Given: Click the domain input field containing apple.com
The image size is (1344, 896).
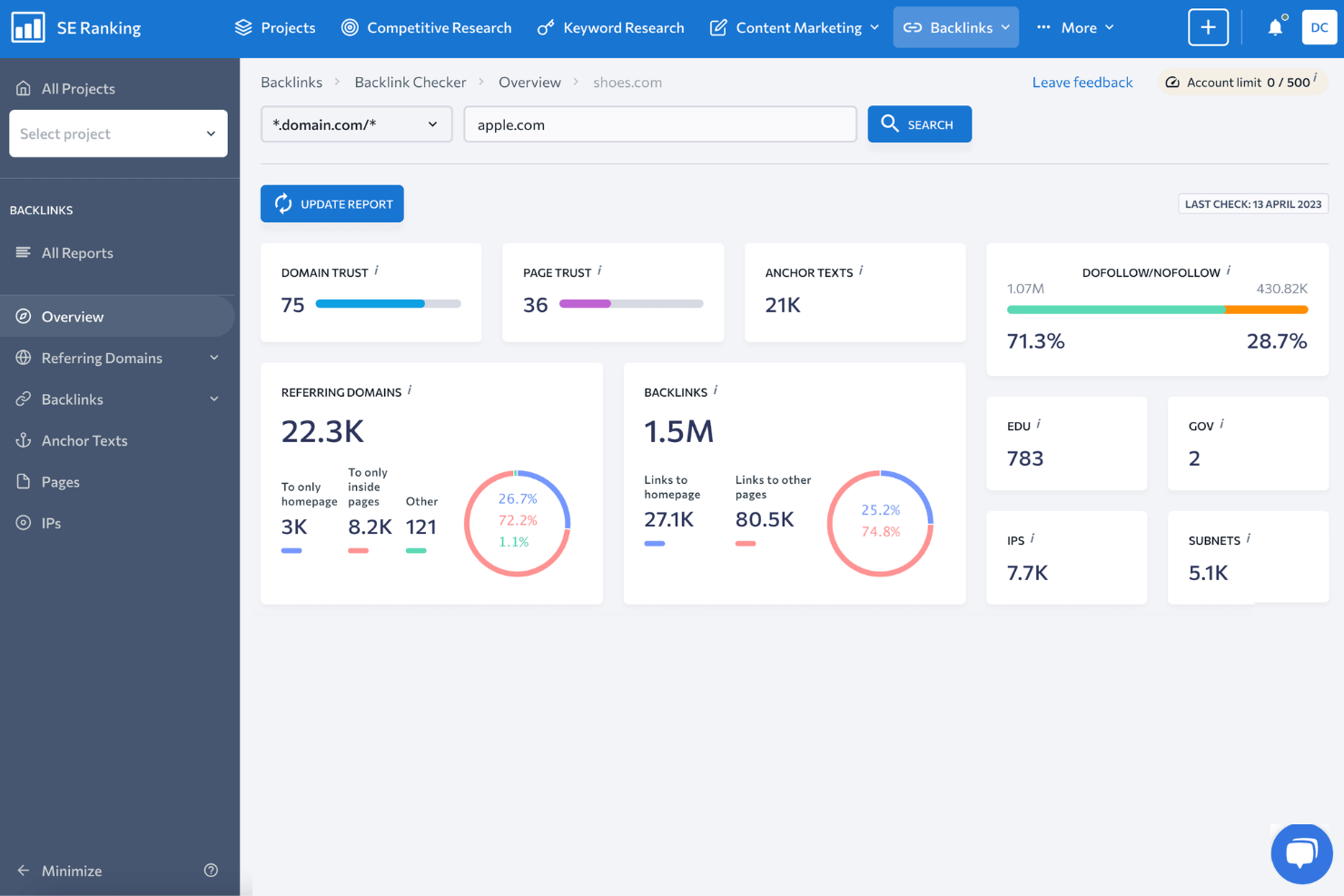Looking at the screenshot, I should (x=660, y=124).
